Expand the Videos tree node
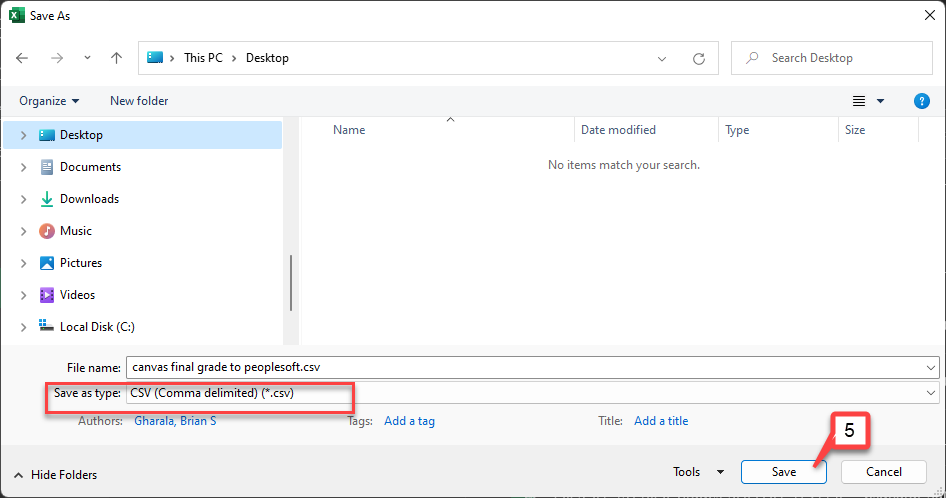946x498 pixels. (x=24, y=295)
